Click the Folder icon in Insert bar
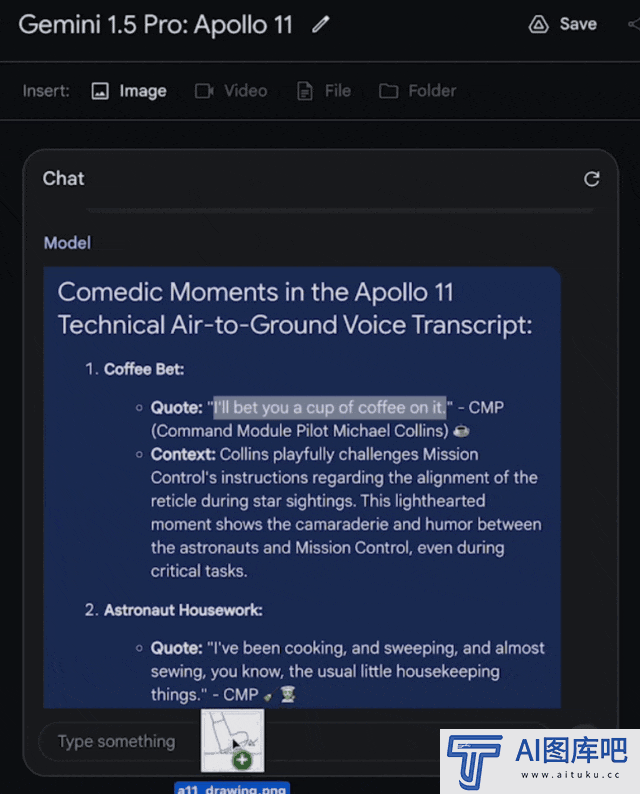 point(388,91)
